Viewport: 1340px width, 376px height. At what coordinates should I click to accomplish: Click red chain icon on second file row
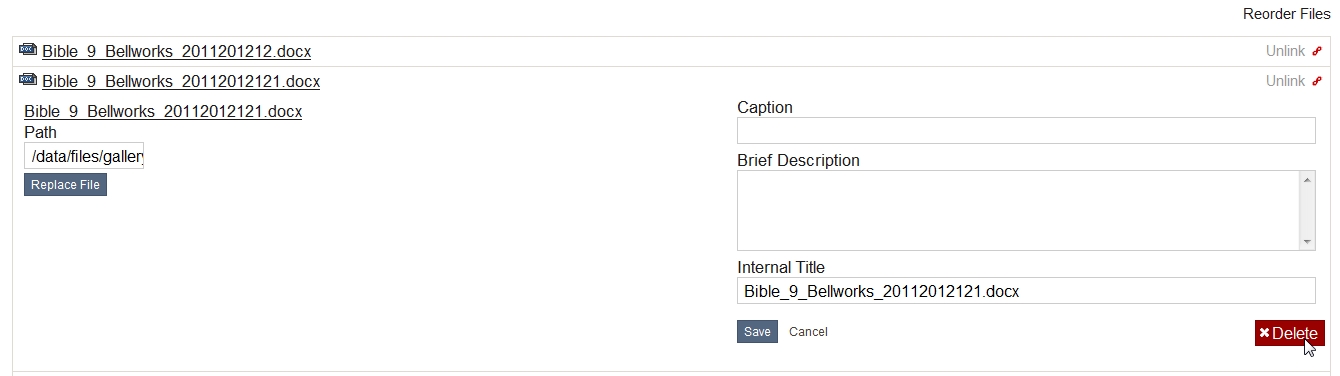1317,82
